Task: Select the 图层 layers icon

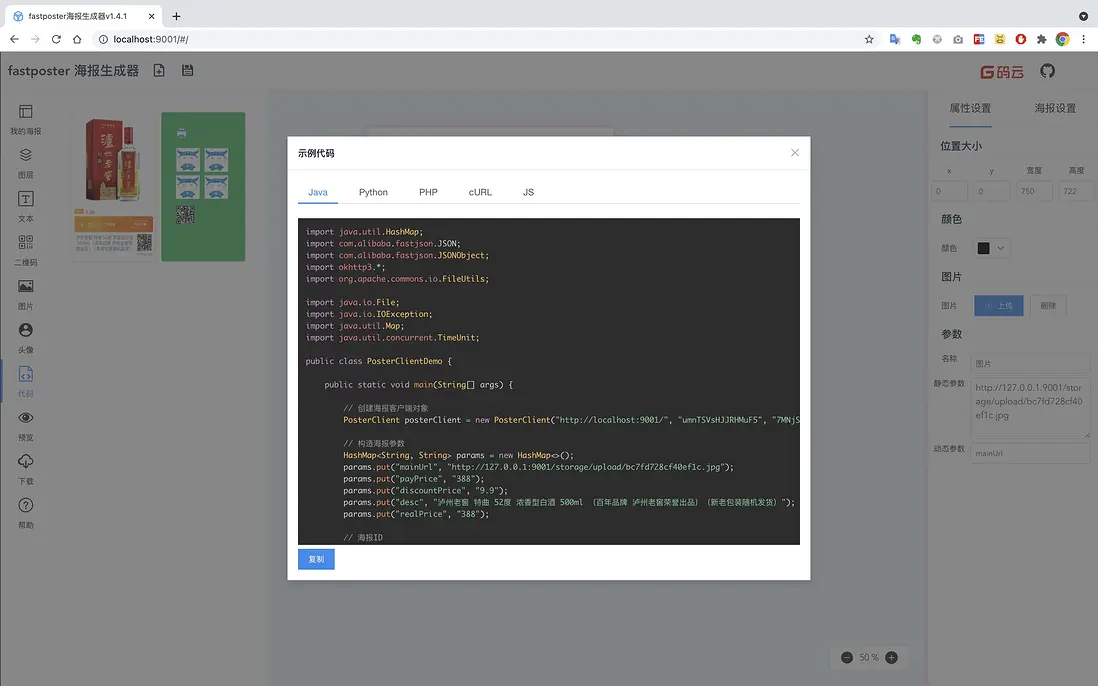Action: [x=26, y=155]
